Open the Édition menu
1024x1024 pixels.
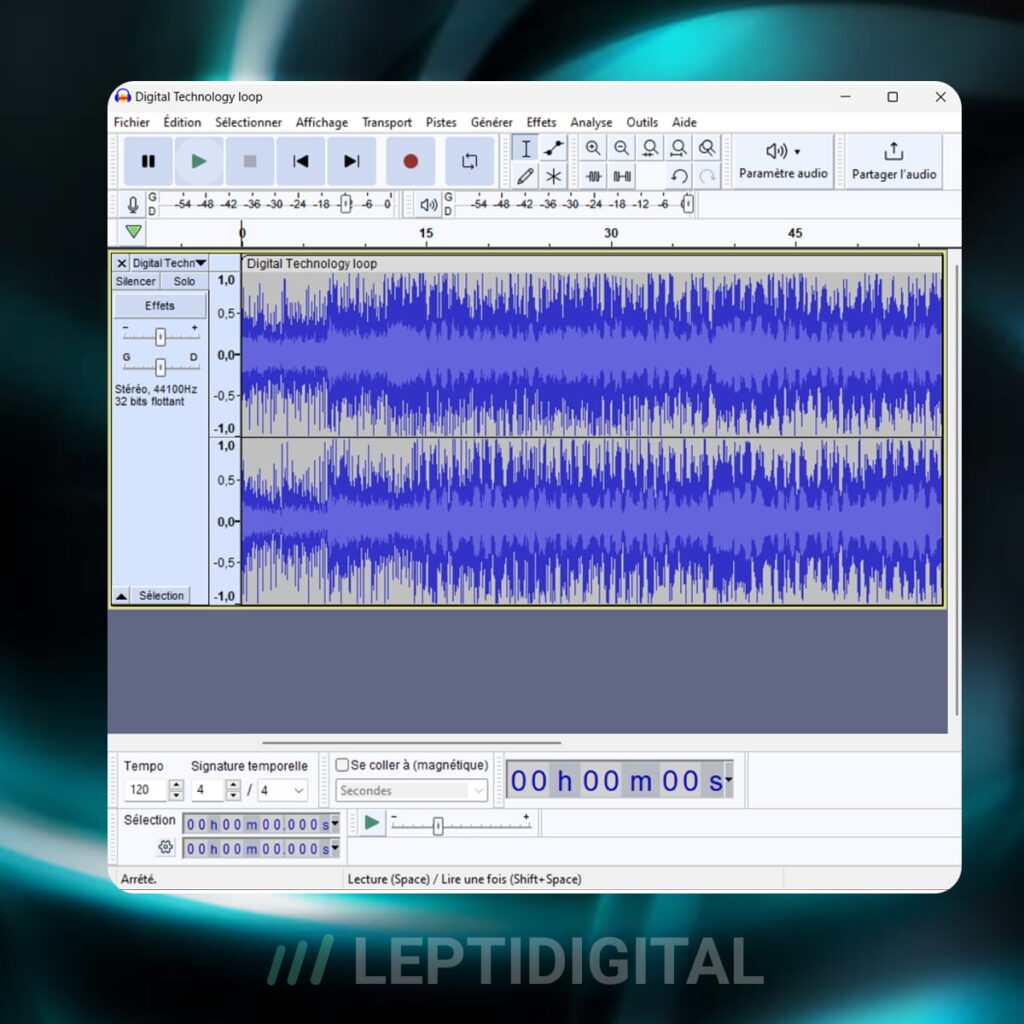pos(182,122)
